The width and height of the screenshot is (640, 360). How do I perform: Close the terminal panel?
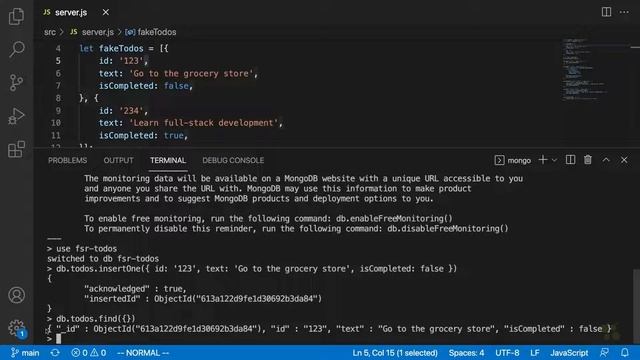624,160
